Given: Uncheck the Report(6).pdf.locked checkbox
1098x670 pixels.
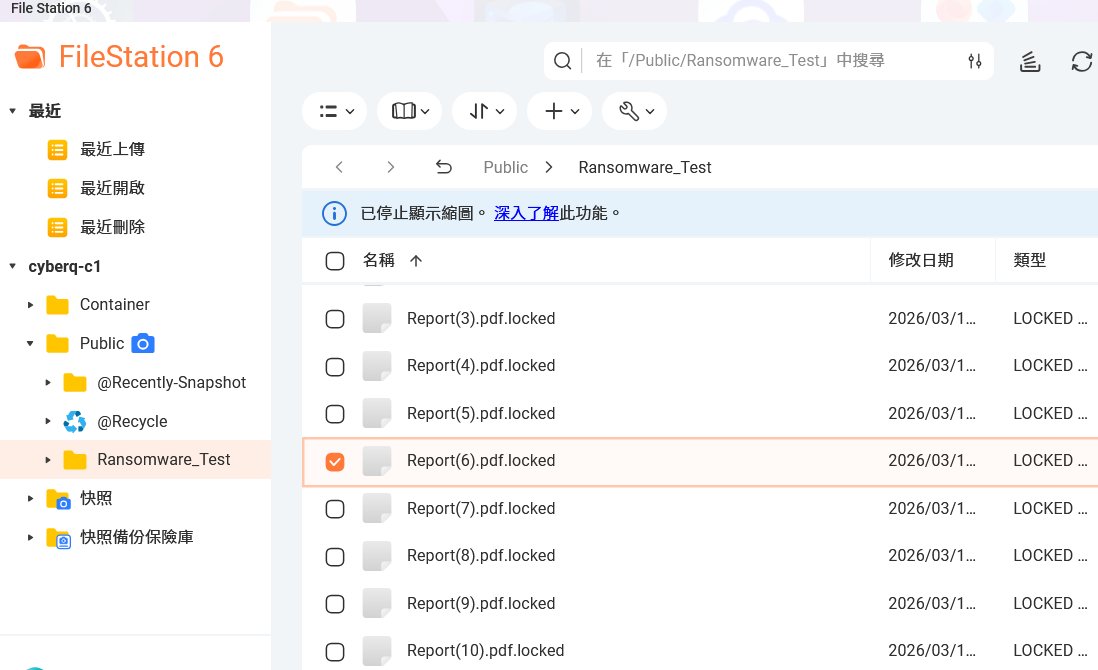Looking at the screenshot, I should (335, 461).
